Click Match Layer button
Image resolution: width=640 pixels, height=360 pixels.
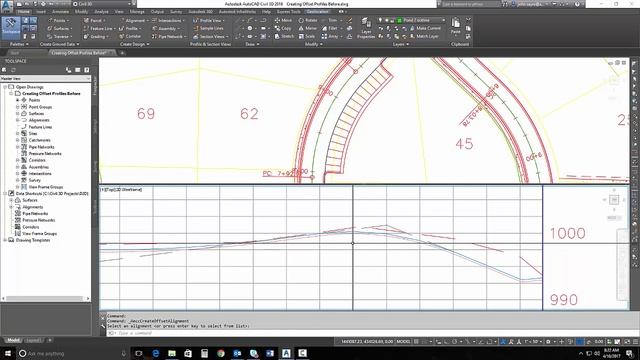(x=424, y=36)
